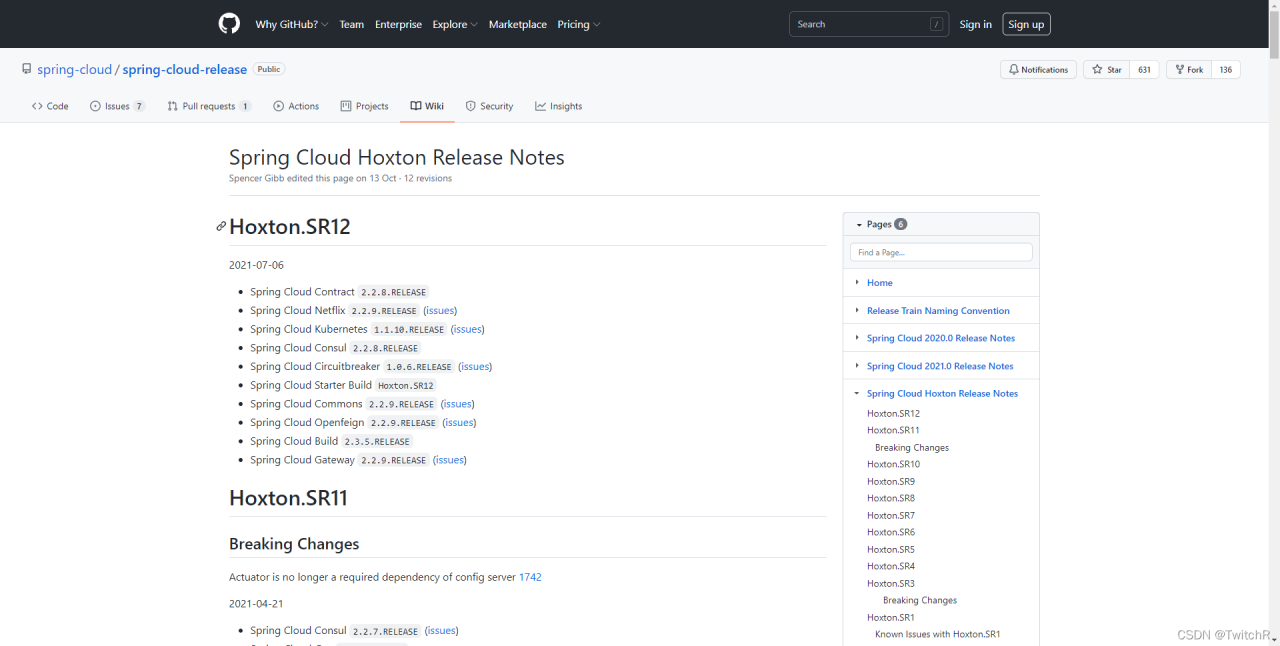Screen dimensions: 1280x646
Task: Open issues link for Spring Cloud Kubernetes
Action: click(x=467, y=329)
